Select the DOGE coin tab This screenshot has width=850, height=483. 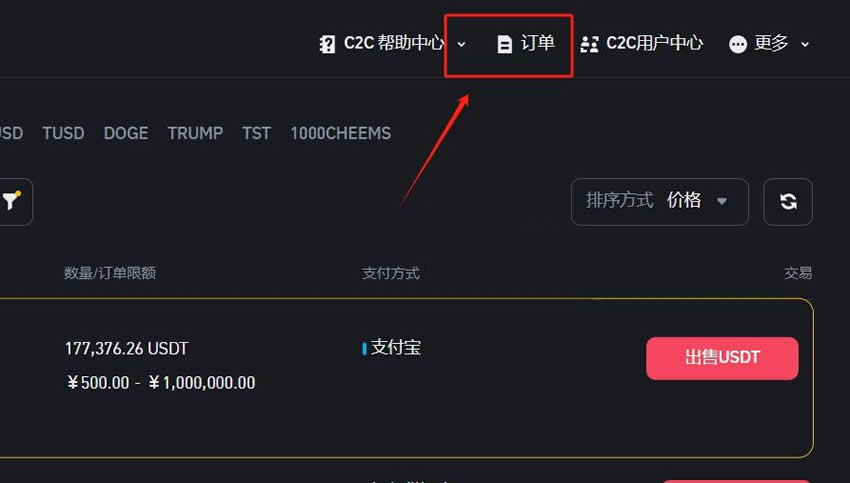tap(126, 133)
